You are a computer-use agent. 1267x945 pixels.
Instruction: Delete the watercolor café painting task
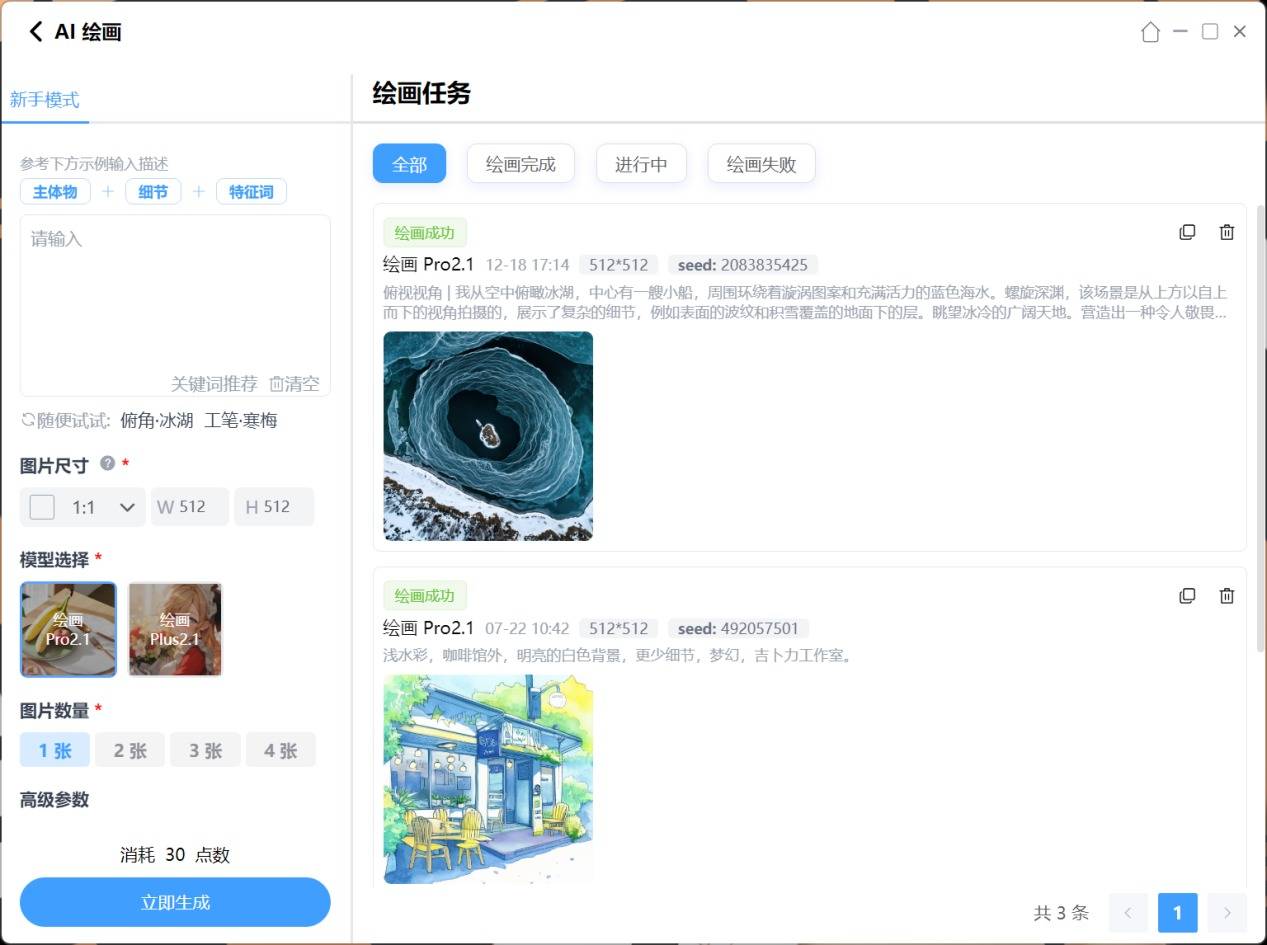pos(1227,596)
